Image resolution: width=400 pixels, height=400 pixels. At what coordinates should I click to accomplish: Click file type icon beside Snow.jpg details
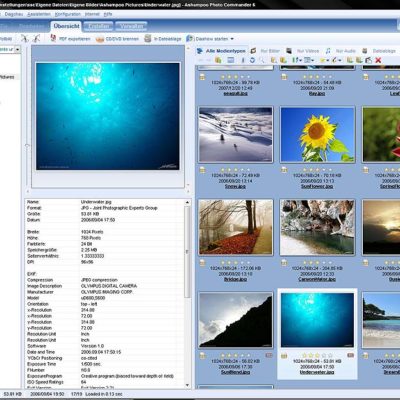(202, 170)
